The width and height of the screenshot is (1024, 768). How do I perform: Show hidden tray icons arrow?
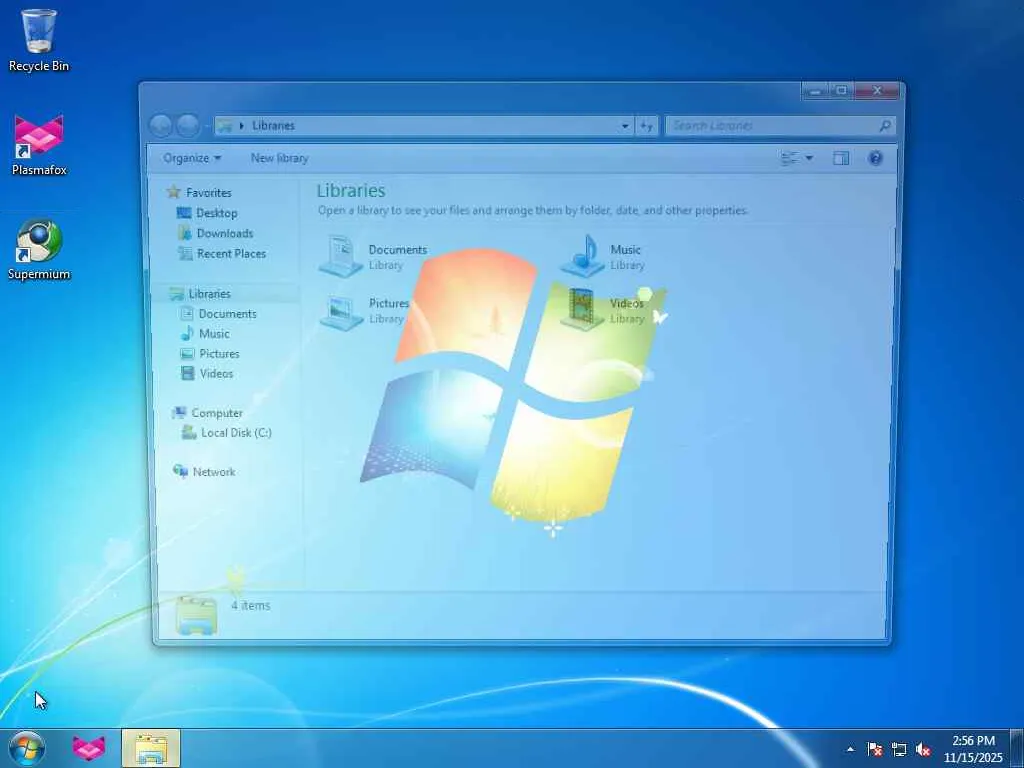[x=850, y=749]
